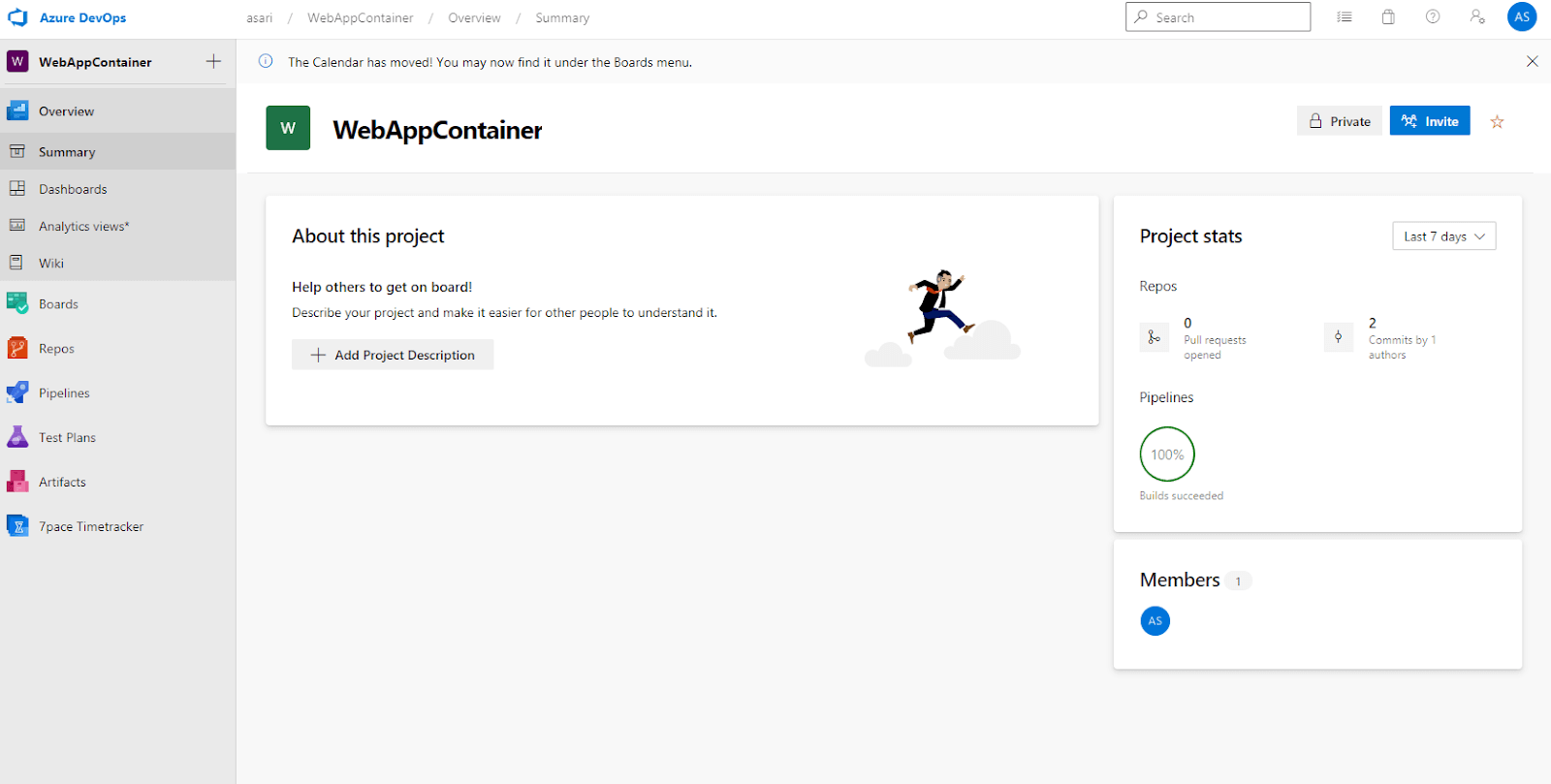Viewport: 1551px width, 784px height.
Task: Click the "Builds succeeded" label
Action: 1182,496
